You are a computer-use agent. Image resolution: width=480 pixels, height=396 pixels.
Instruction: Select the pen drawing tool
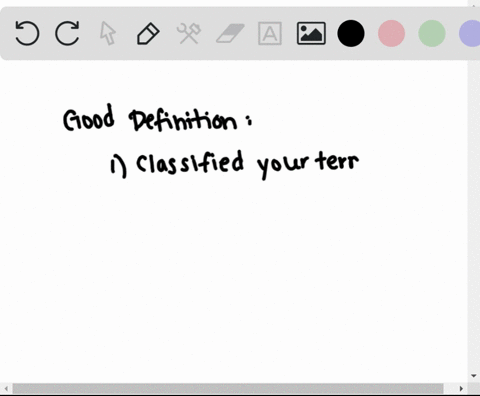tap(148, 33)
